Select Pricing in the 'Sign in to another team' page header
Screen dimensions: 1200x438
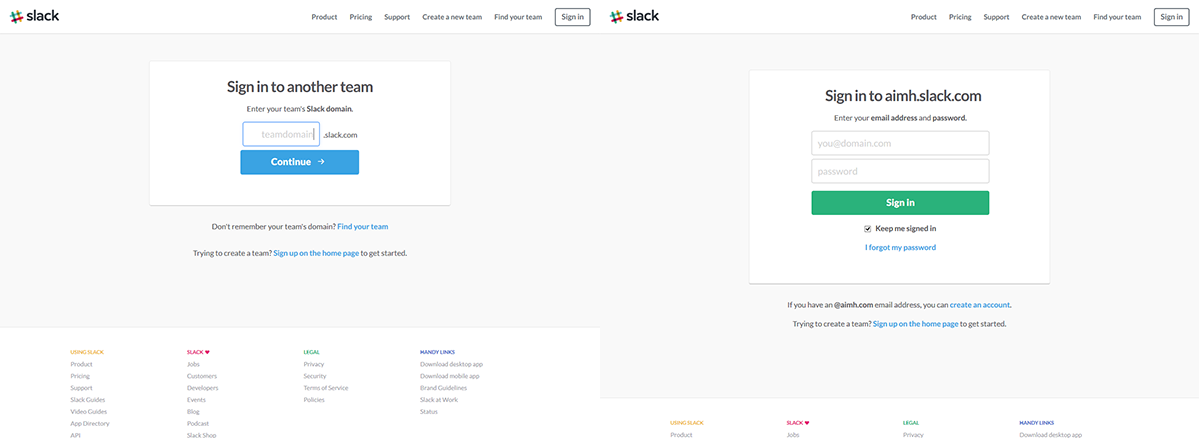point(360,17)
